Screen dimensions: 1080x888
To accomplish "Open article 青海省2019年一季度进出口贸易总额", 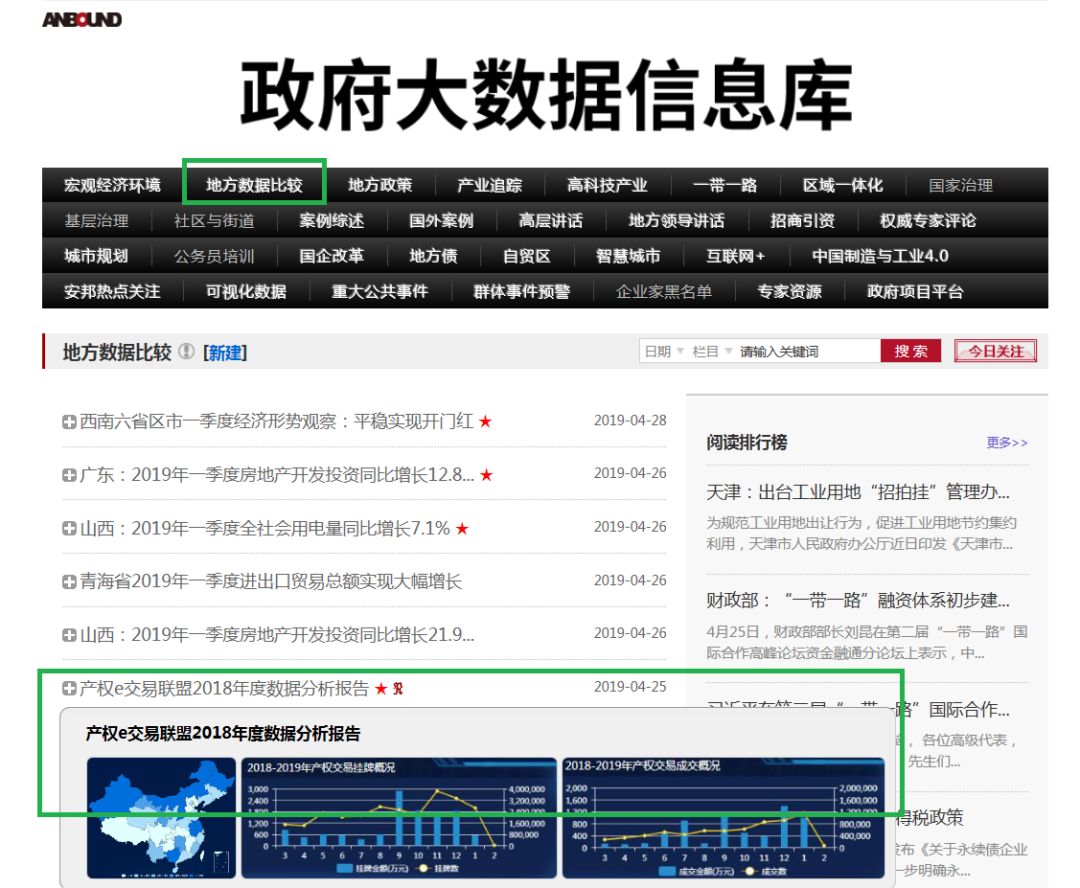I will coord(271,581).
